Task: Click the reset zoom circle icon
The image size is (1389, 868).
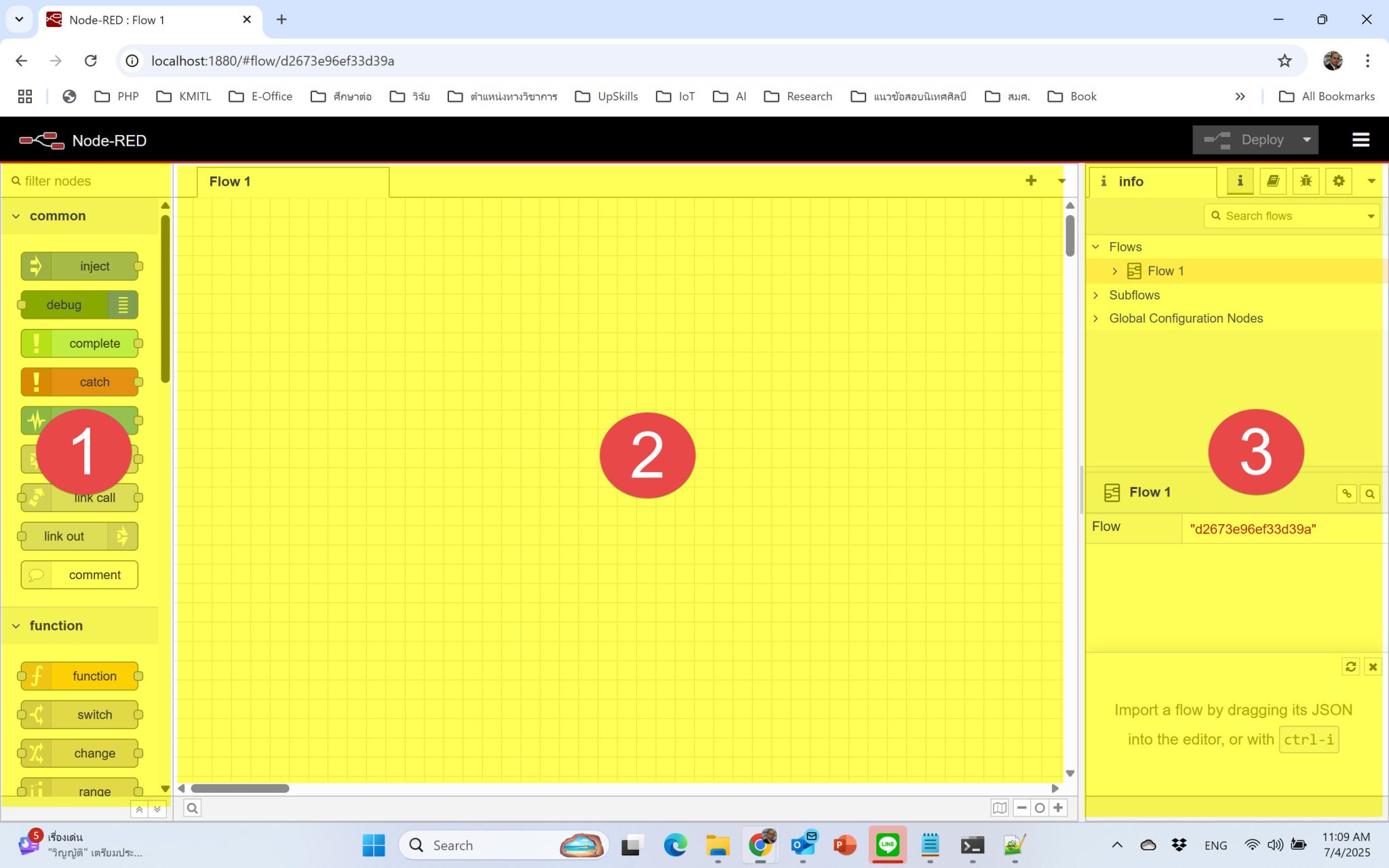Action: [1040, 808]
